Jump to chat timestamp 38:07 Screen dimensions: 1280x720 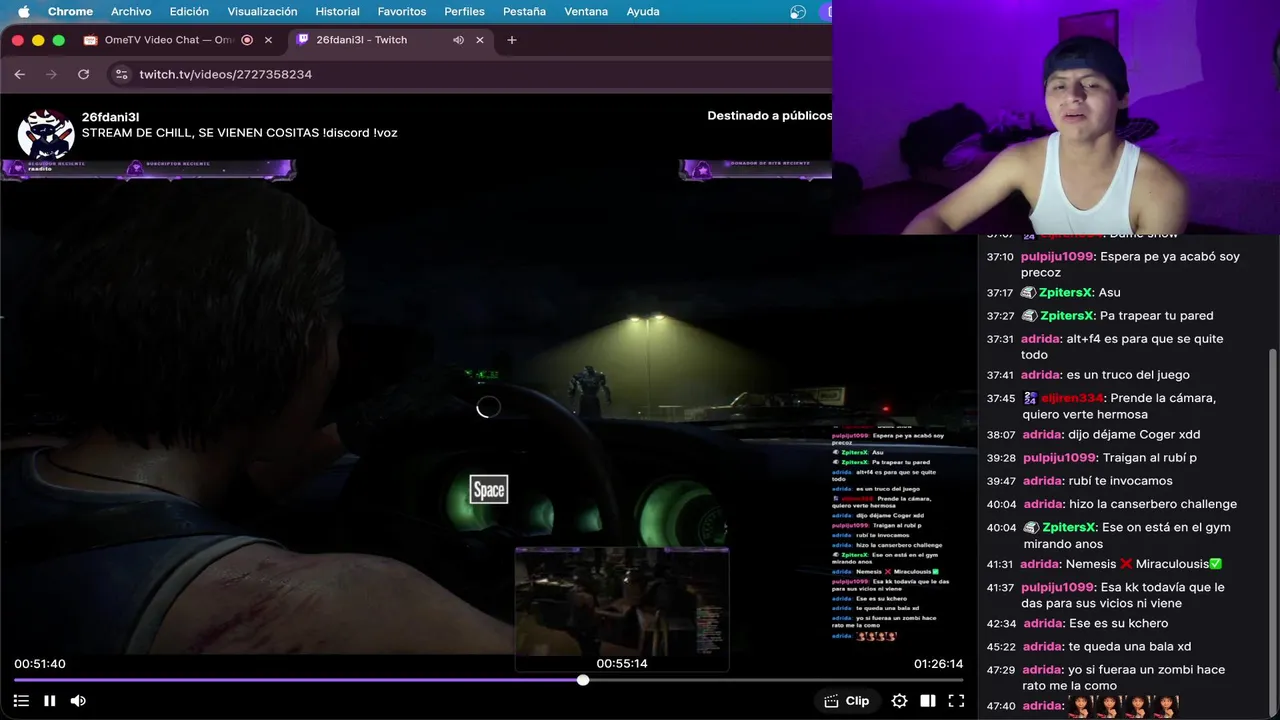1000,435
